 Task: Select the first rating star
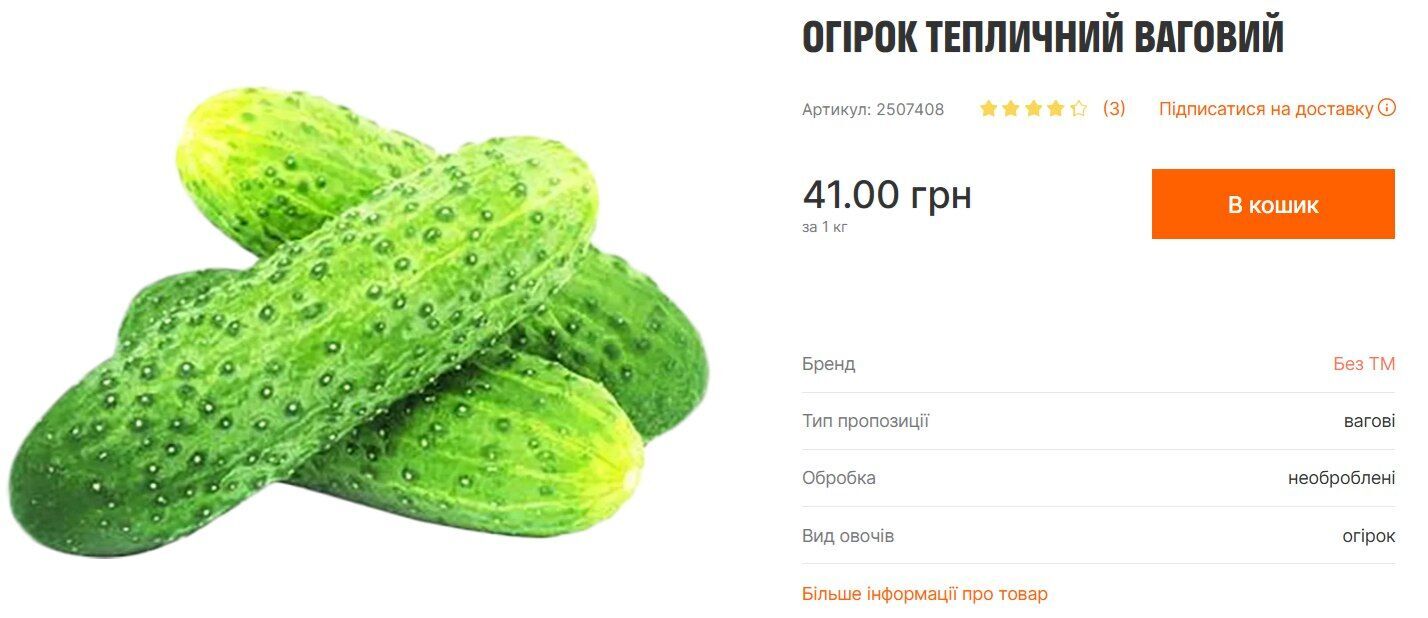tap(987, 107)
